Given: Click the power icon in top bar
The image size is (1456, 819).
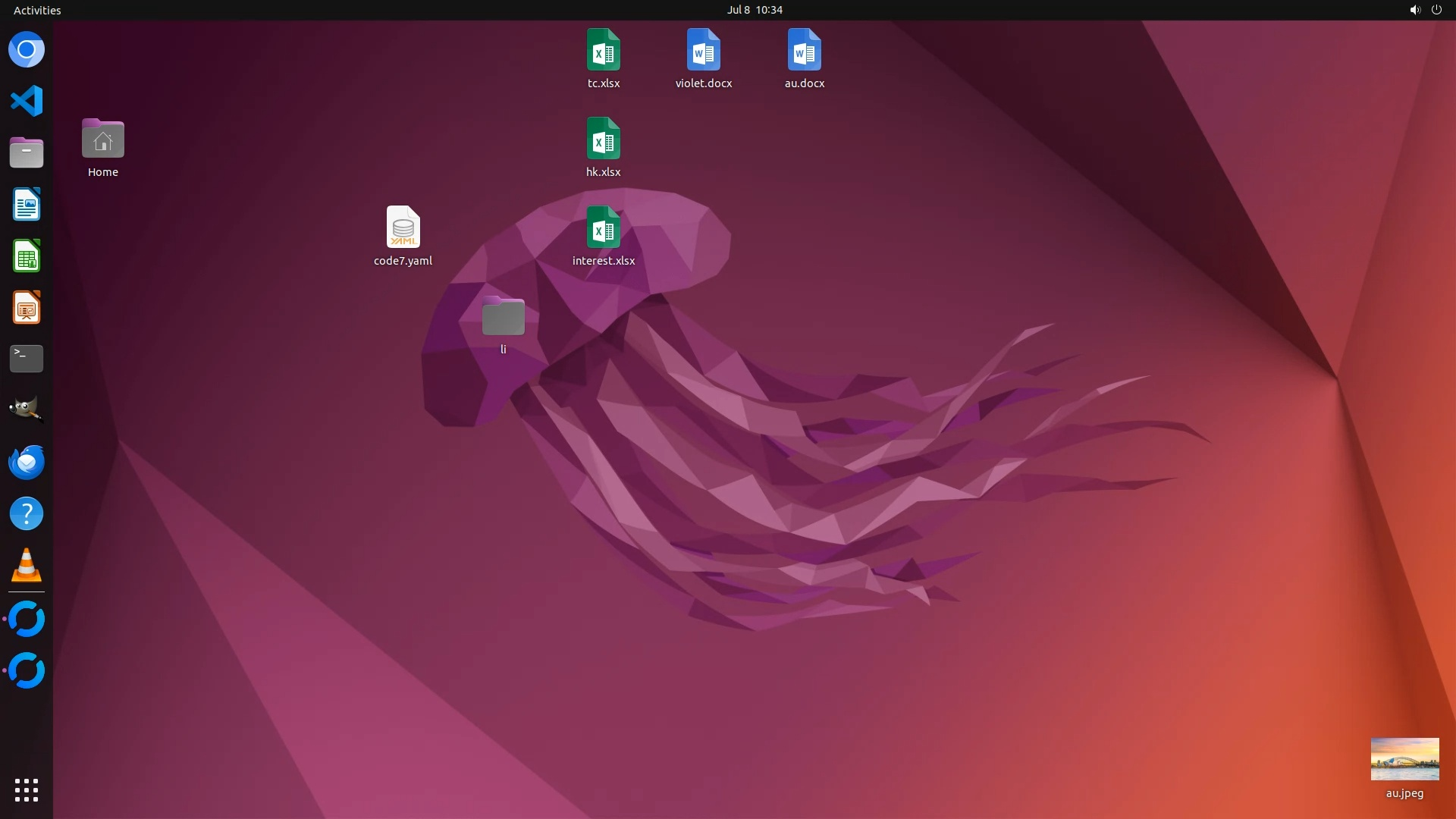Looking at the screenshot, I should click(1436, 10).
